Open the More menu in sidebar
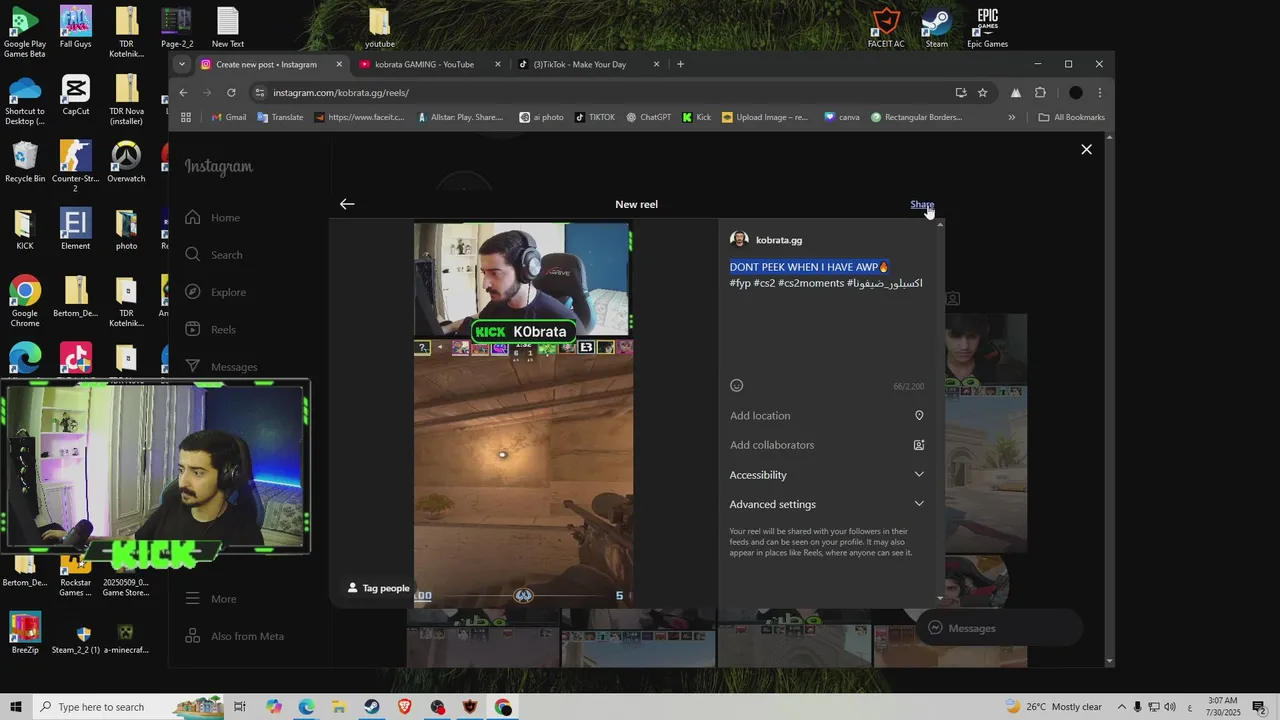Viewport: 1280px width, 720px height. click(211, 599)
